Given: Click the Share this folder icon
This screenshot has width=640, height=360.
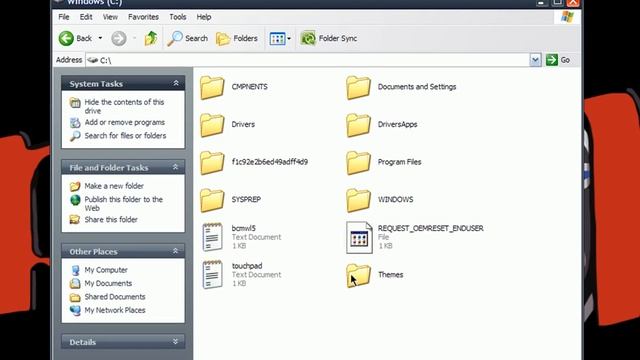Looking at the screenshot, I should 75,220.
